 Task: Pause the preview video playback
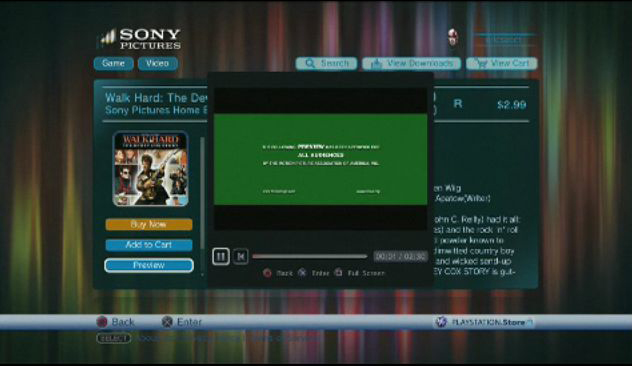coord(220,256)
